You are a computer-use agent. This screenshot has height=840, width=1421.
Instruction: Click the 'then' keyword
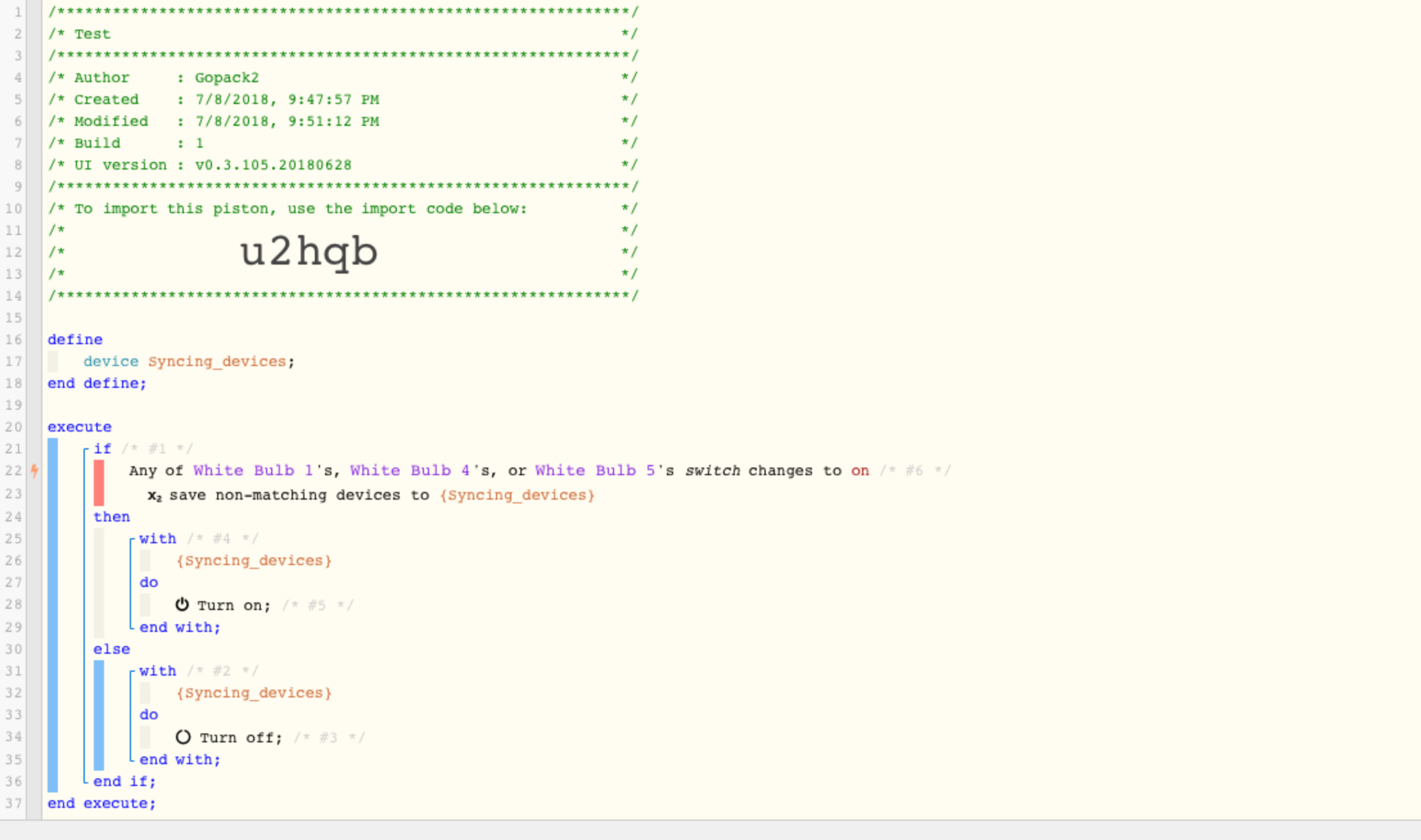tap(112, 517)
